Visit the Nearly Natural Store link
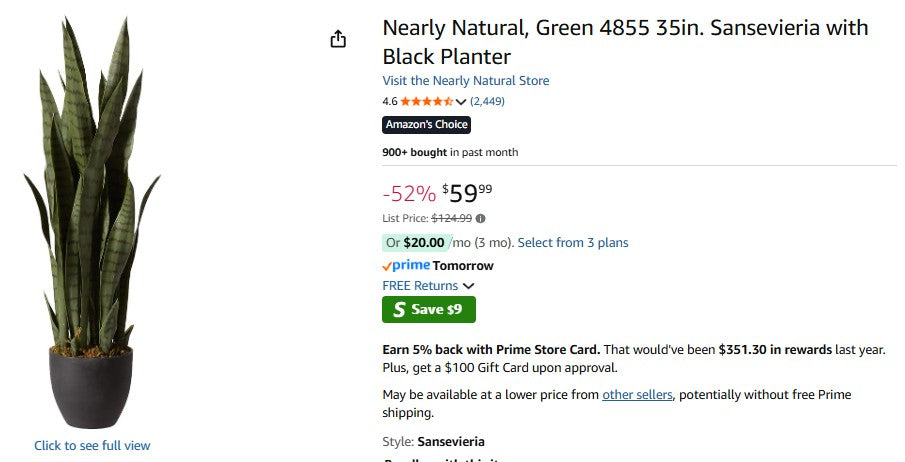This screenshot has width=905, height=462. [x=465, y=81]
